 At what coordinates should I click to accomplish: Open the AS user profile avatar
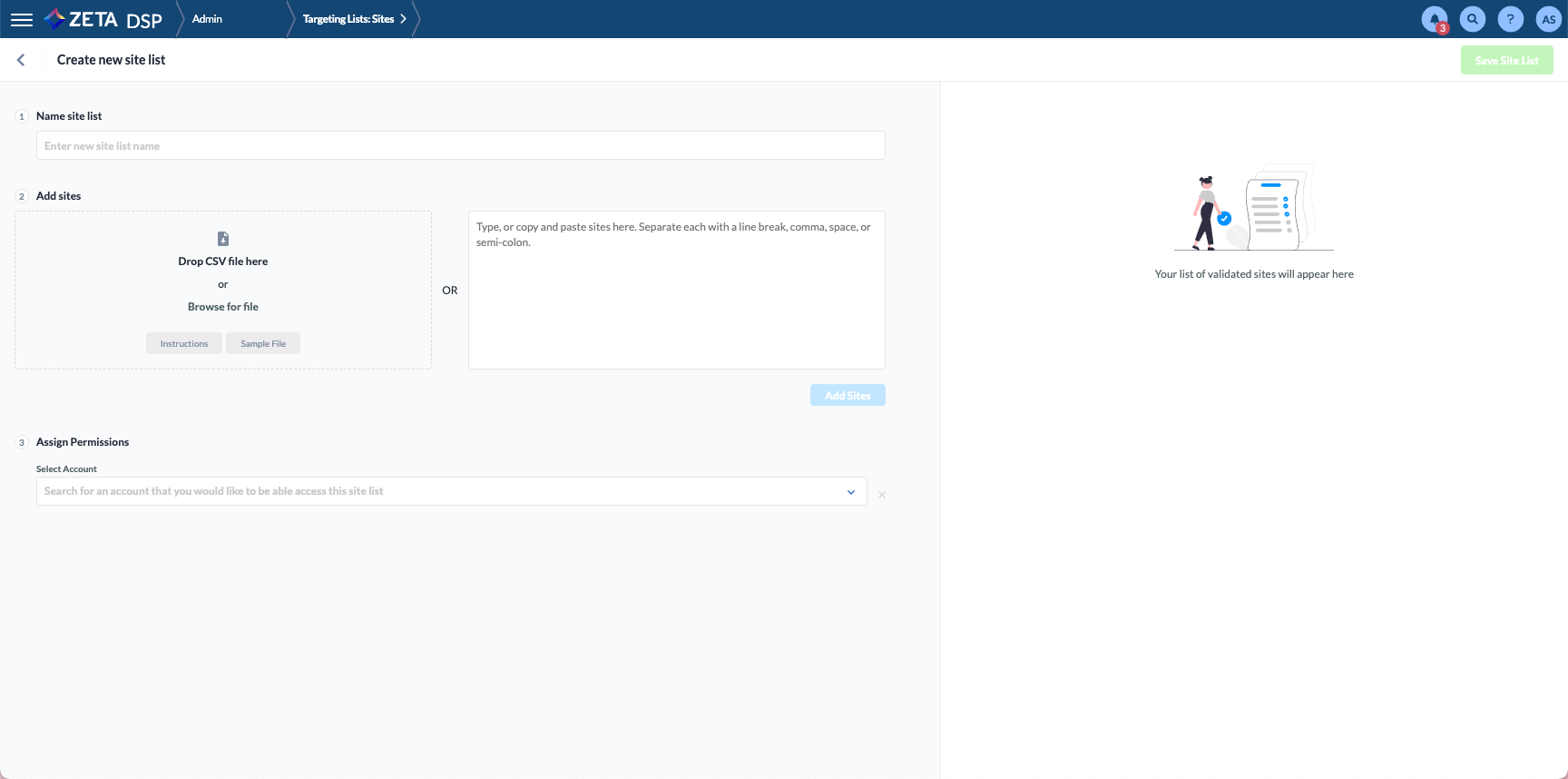(x=1548, y=19)
